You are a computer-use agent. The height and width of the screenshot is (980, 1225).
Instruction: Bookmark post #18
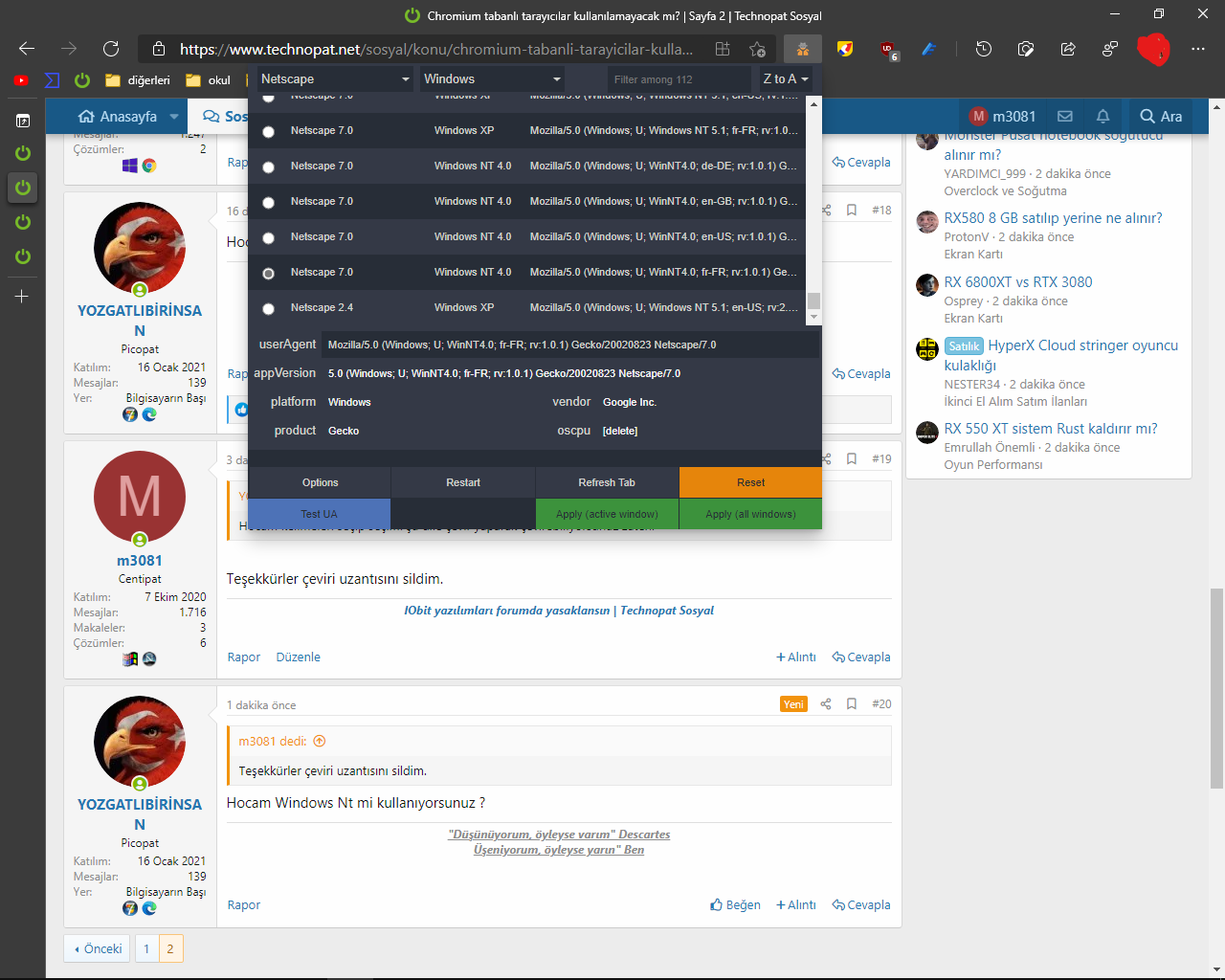(852, 210)
